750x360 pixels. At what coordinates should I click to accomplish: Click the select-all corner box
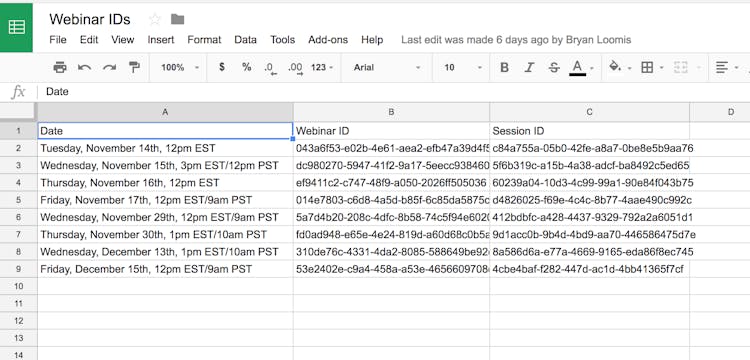pyautogui.click(x=18, y=112)
